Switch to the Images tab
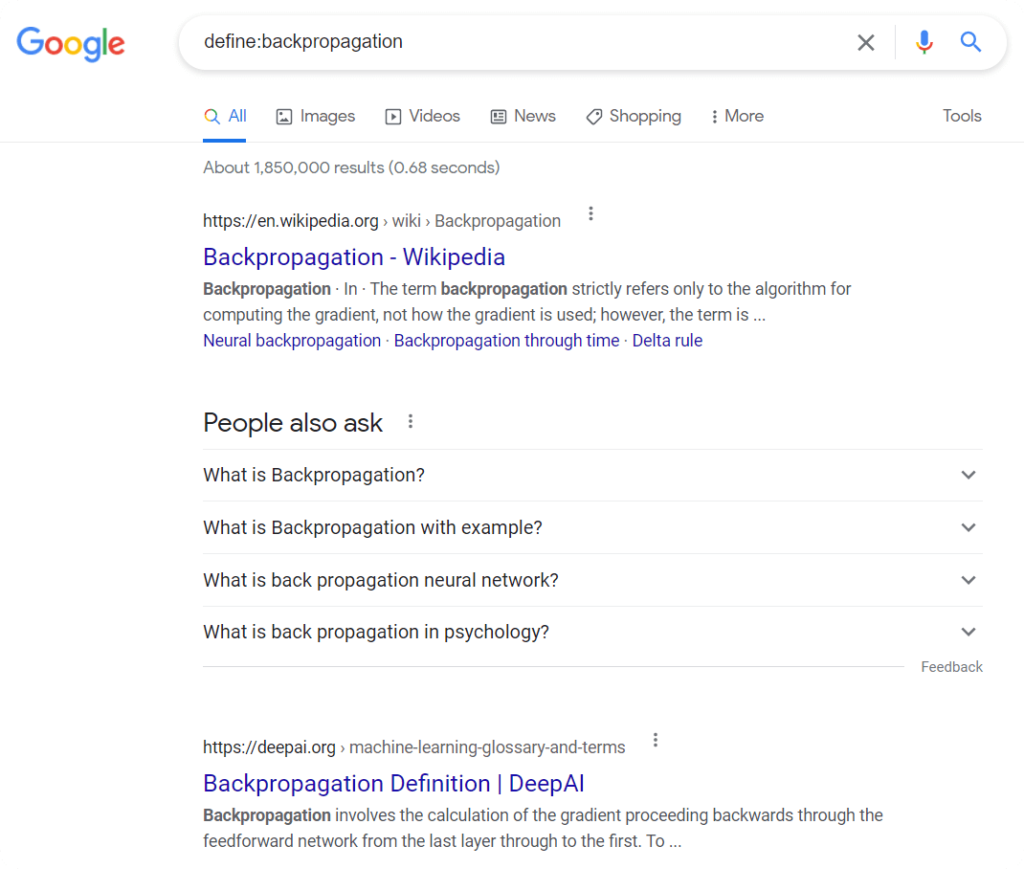This screenshot has width=1024, height=869. point(315,116)
